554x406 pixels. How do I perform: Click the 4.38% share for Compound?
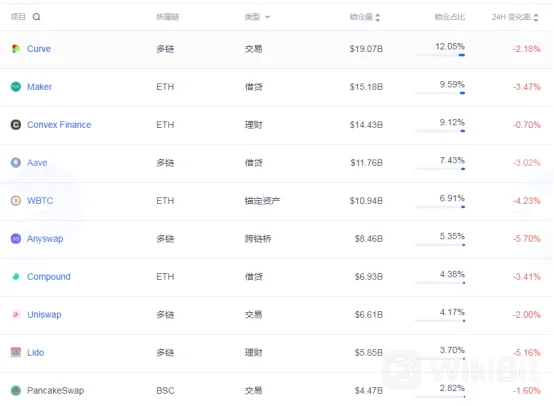[452, 274]
